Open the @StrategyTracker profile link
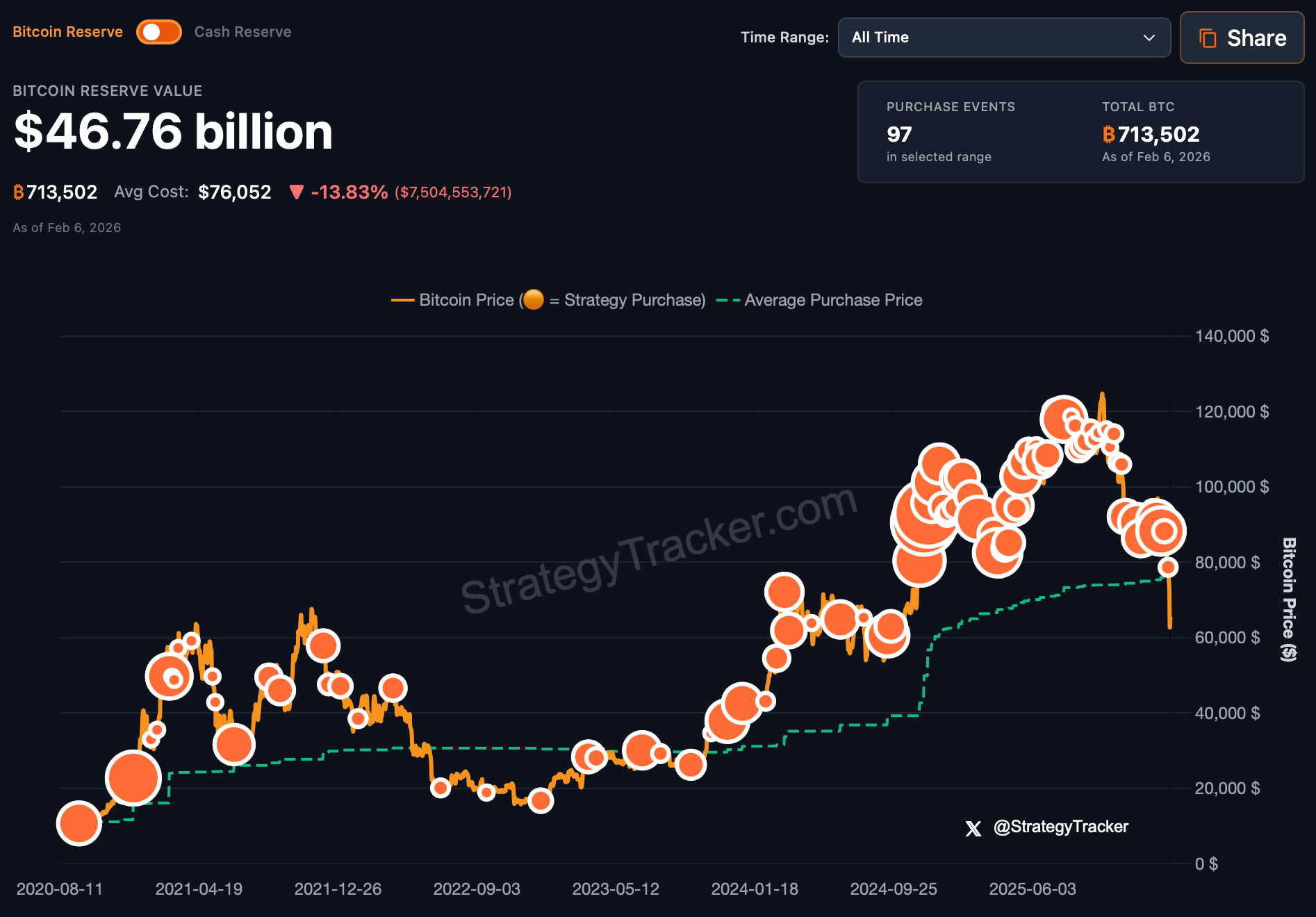 click(x=1062, y=827)
